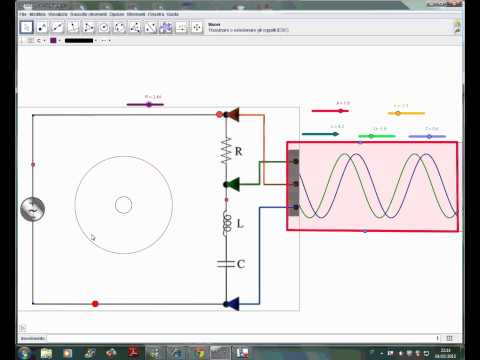
Task: Open the Opzioni menu
Action: pyautogui.click(x=117, y=14)
